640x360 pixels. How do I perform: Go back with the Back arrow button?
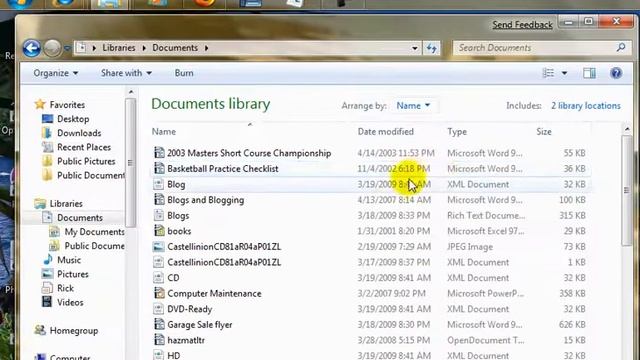pos(31,48)
